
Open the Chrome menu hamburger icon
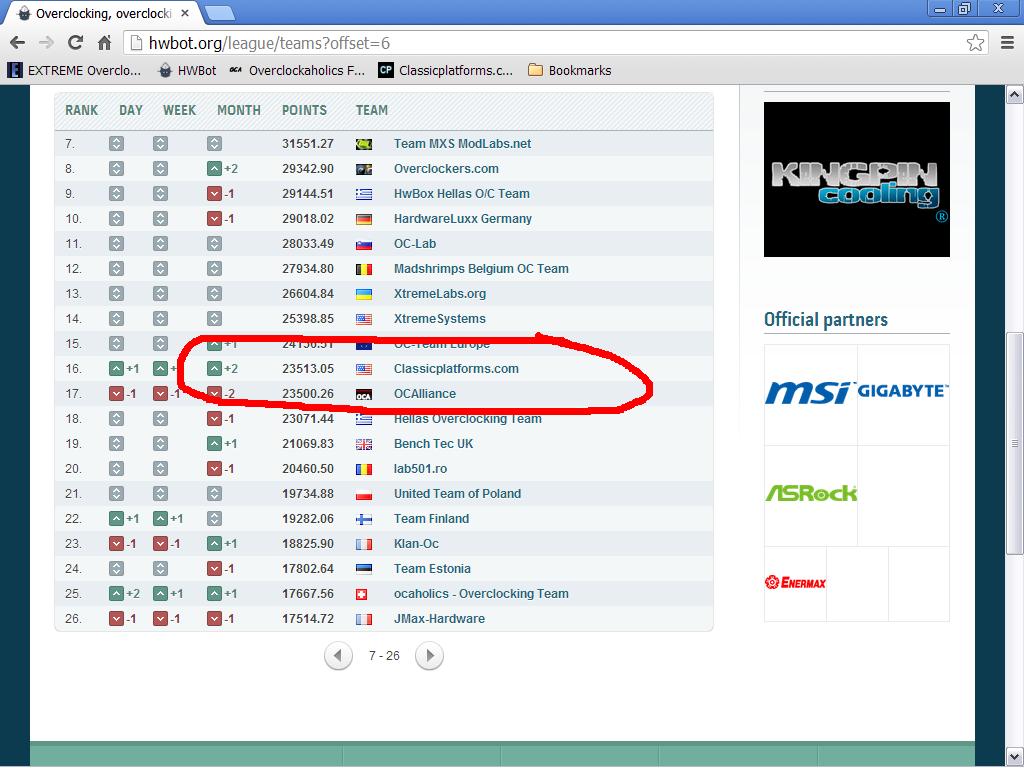pos(1006,42)
